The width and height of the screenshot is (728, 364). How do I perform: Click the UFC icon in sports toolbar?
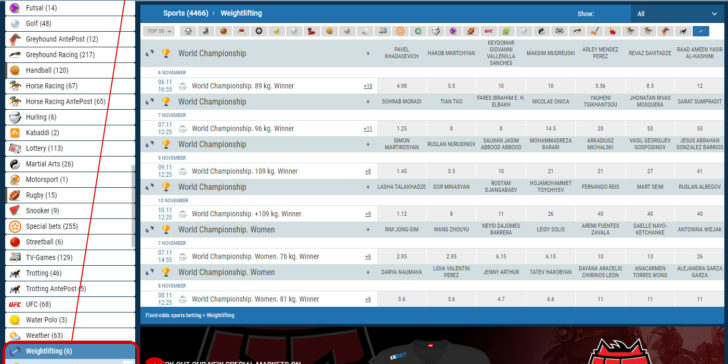pyautogui.click(x=488, y=32)
